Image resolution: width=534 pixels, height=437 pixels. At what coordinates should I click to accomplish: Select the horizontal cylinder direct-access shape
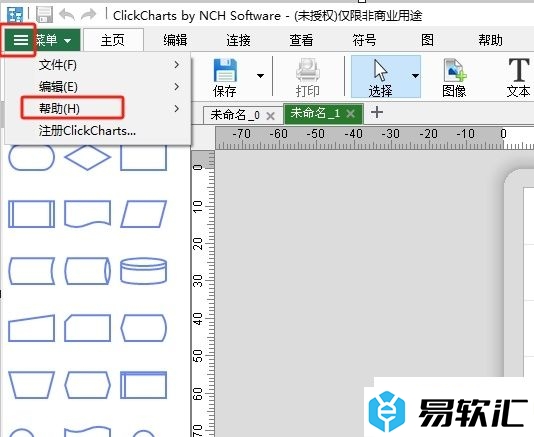(88, 271)
